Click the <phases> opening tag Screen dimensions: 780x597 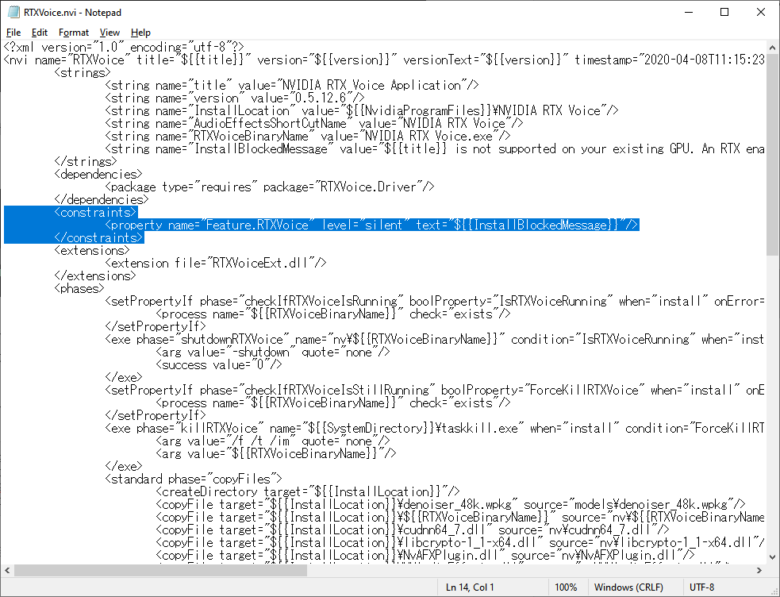click(79, 289)
